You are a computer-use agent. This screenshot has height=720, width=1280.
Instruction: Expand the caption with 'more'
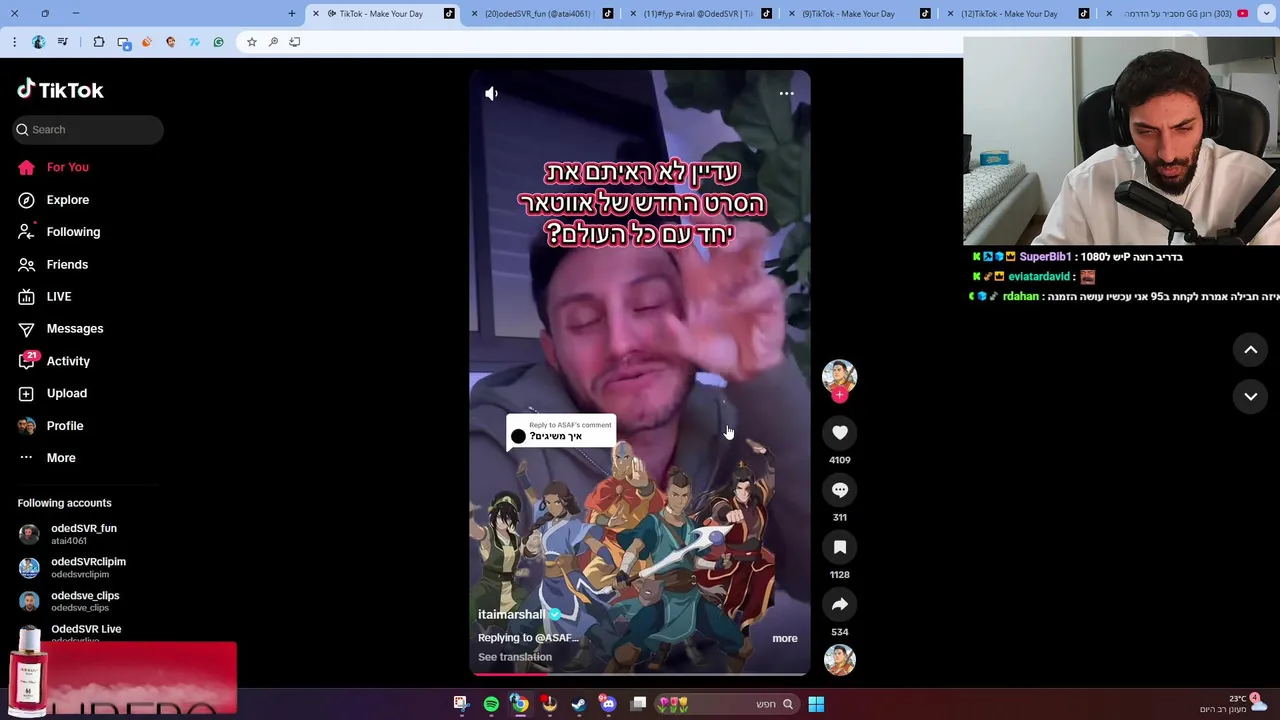[785, 638]
